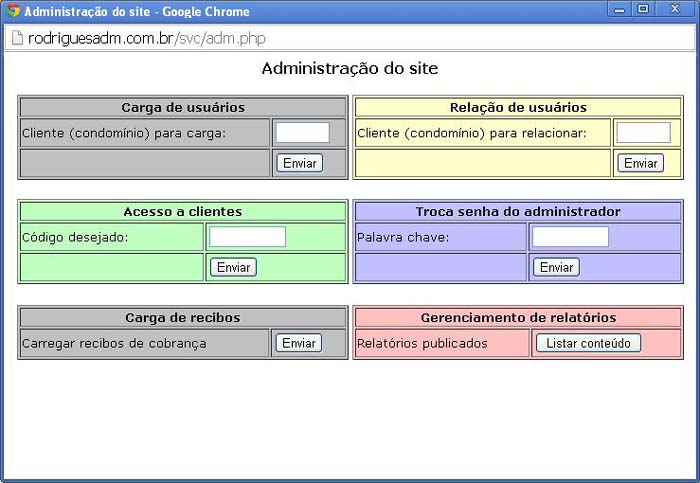
Task: Submit the Troca senha do administrador form
Action: tap(556, 267)
